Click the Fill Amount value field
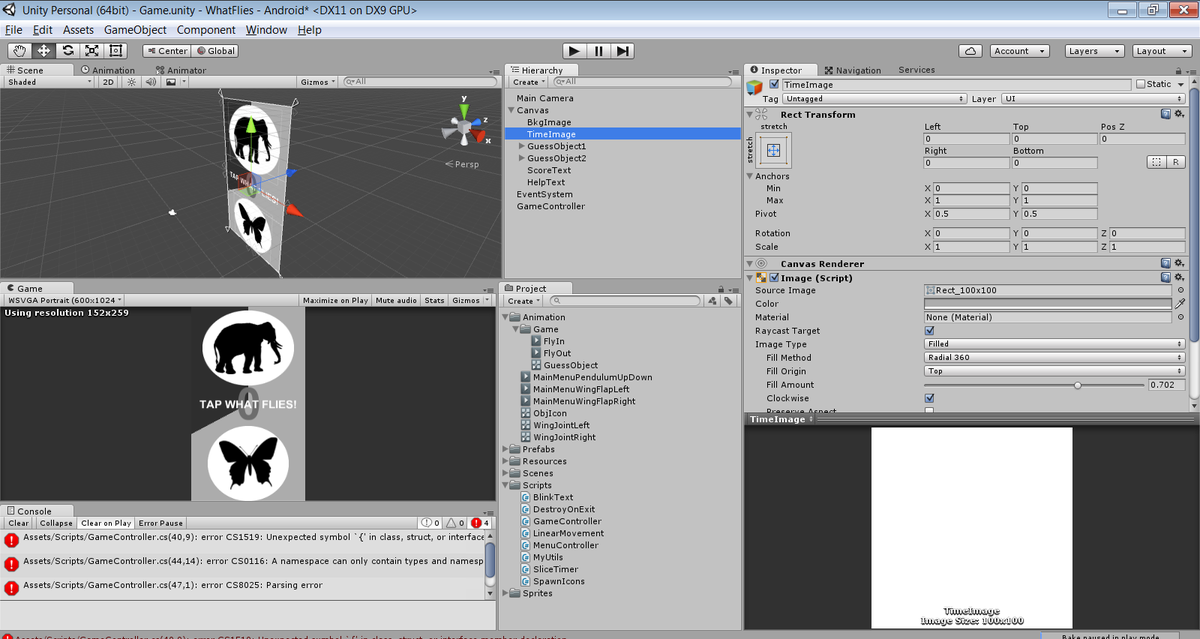1200x639 pixels. point(1167,385)
